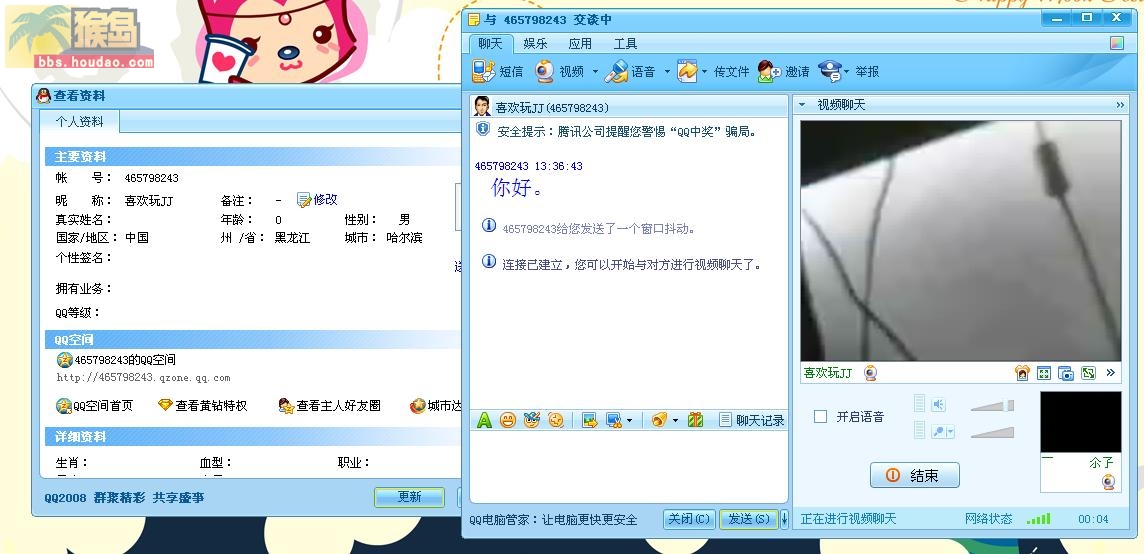Expand the send file dropdown arrow

coord(705,72)
